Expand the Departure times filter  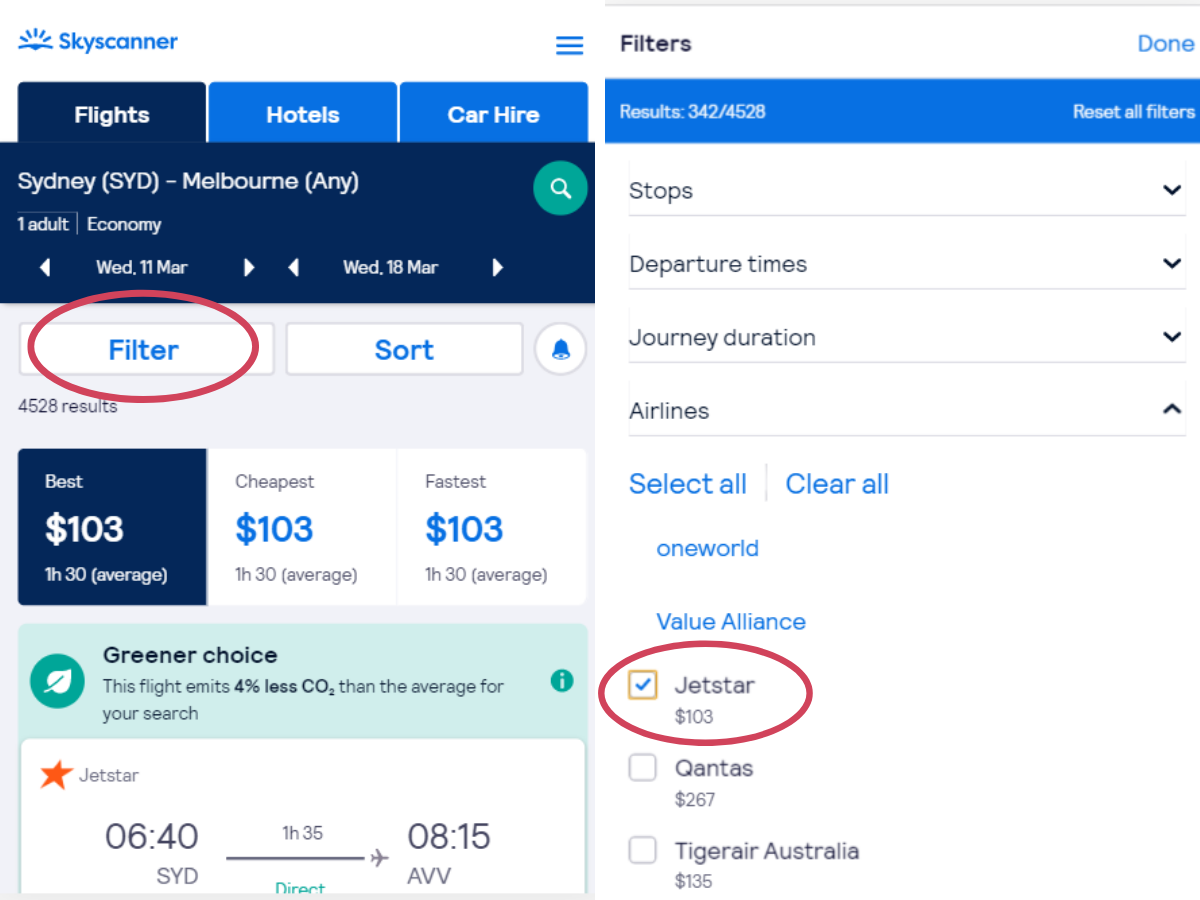[x=907, y=264]
